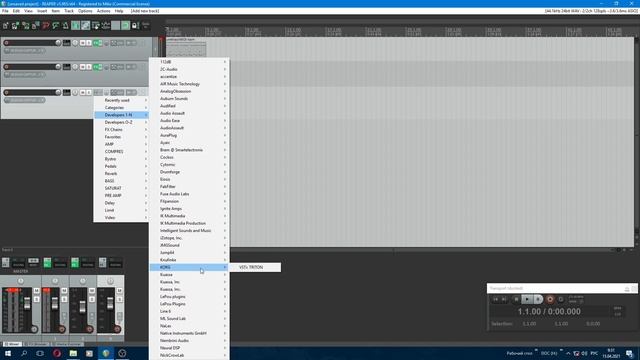The width and height of the screenshot is (640, 360).
Task: Expand the FabFilter developer submenu
Action: [x=189, y=187]
